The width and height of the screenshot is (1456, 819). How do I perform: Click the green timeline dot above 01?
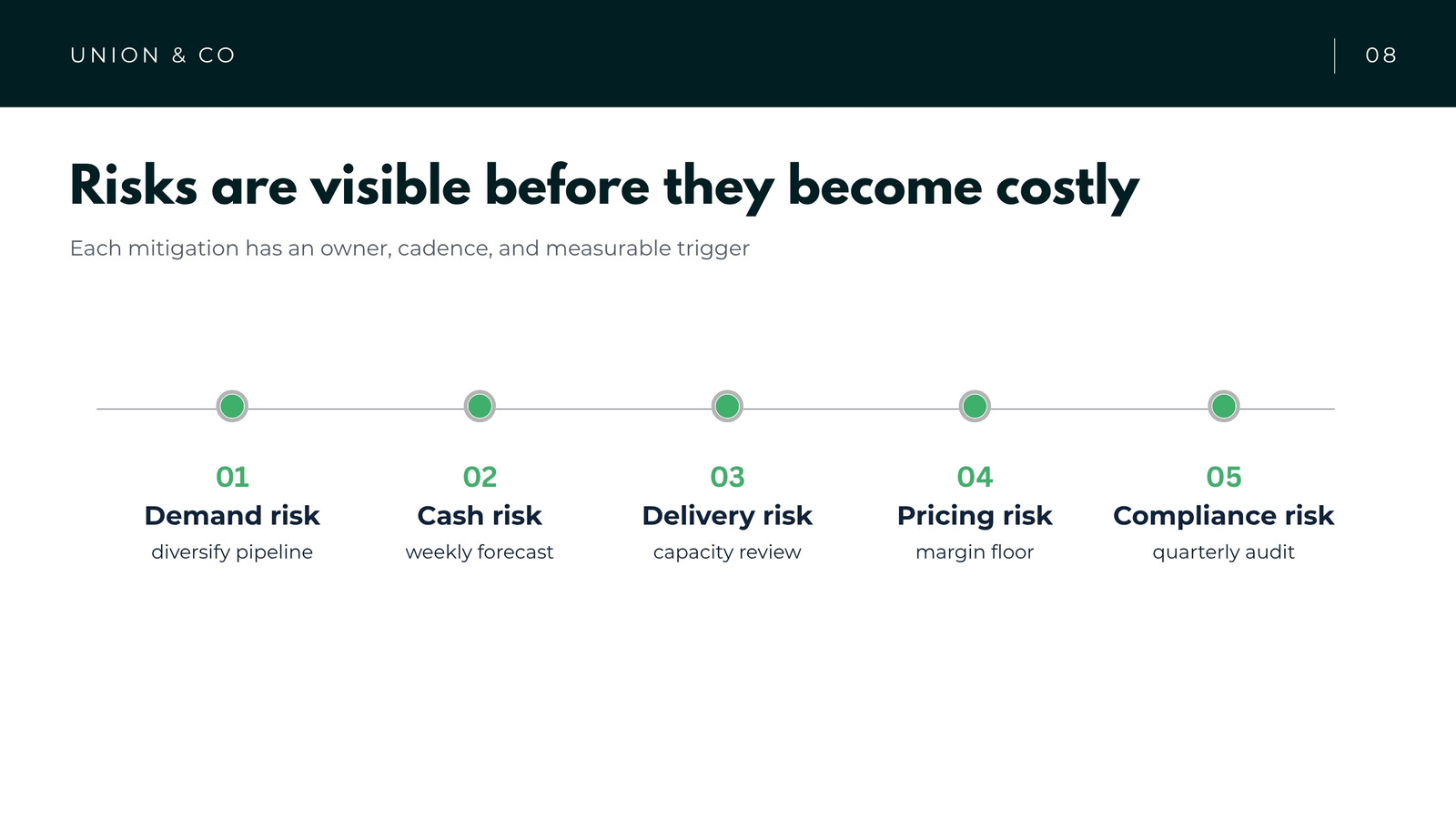(x=232, y=406)
